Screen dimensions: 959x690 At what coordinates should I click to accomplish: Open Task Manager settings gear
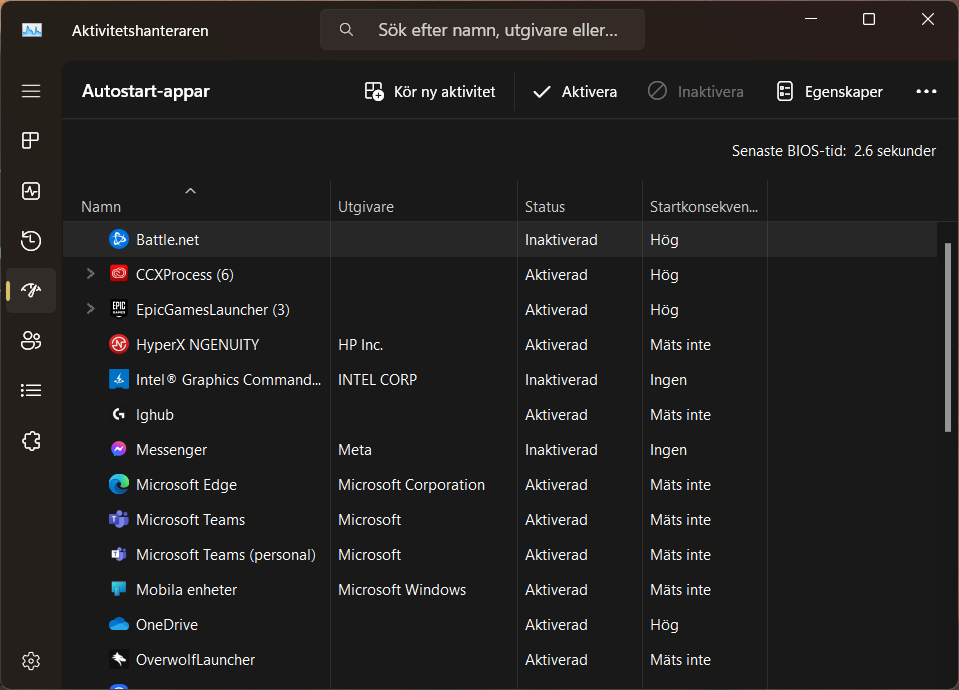[31, 660]
